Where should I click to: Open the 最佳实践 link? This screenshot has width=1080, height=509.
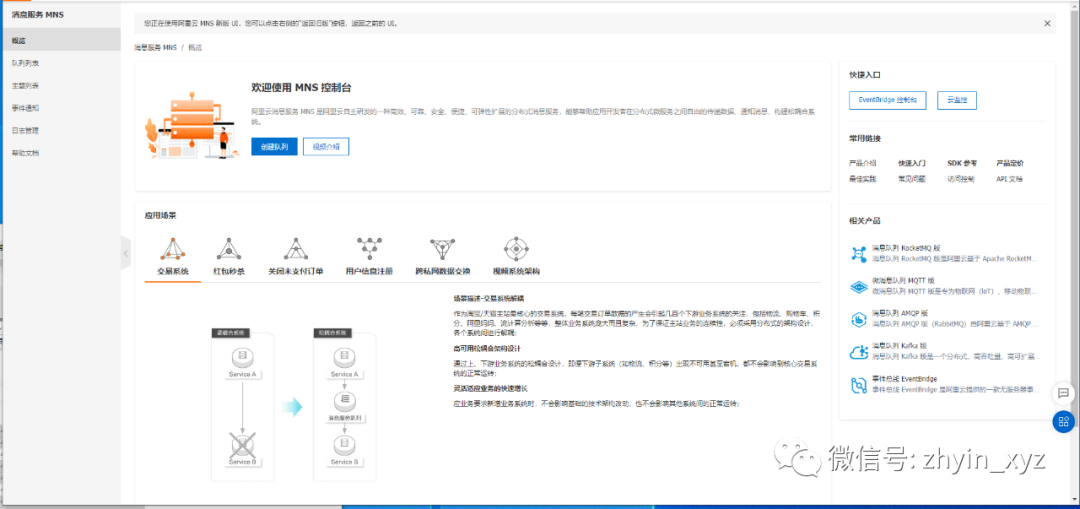coord(862,178)
